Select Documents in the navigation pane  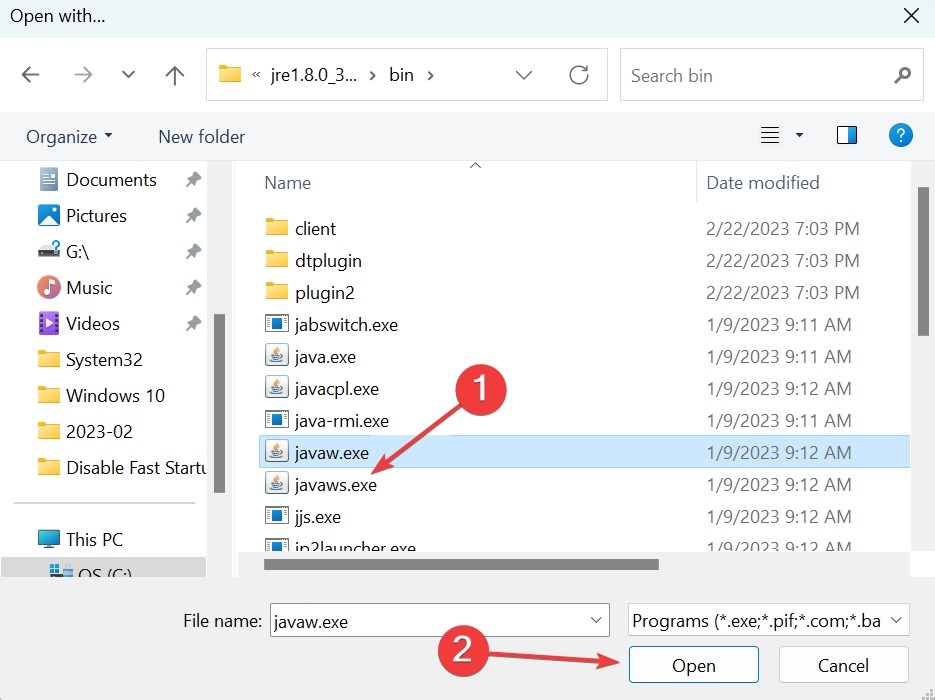pos(111,180)
